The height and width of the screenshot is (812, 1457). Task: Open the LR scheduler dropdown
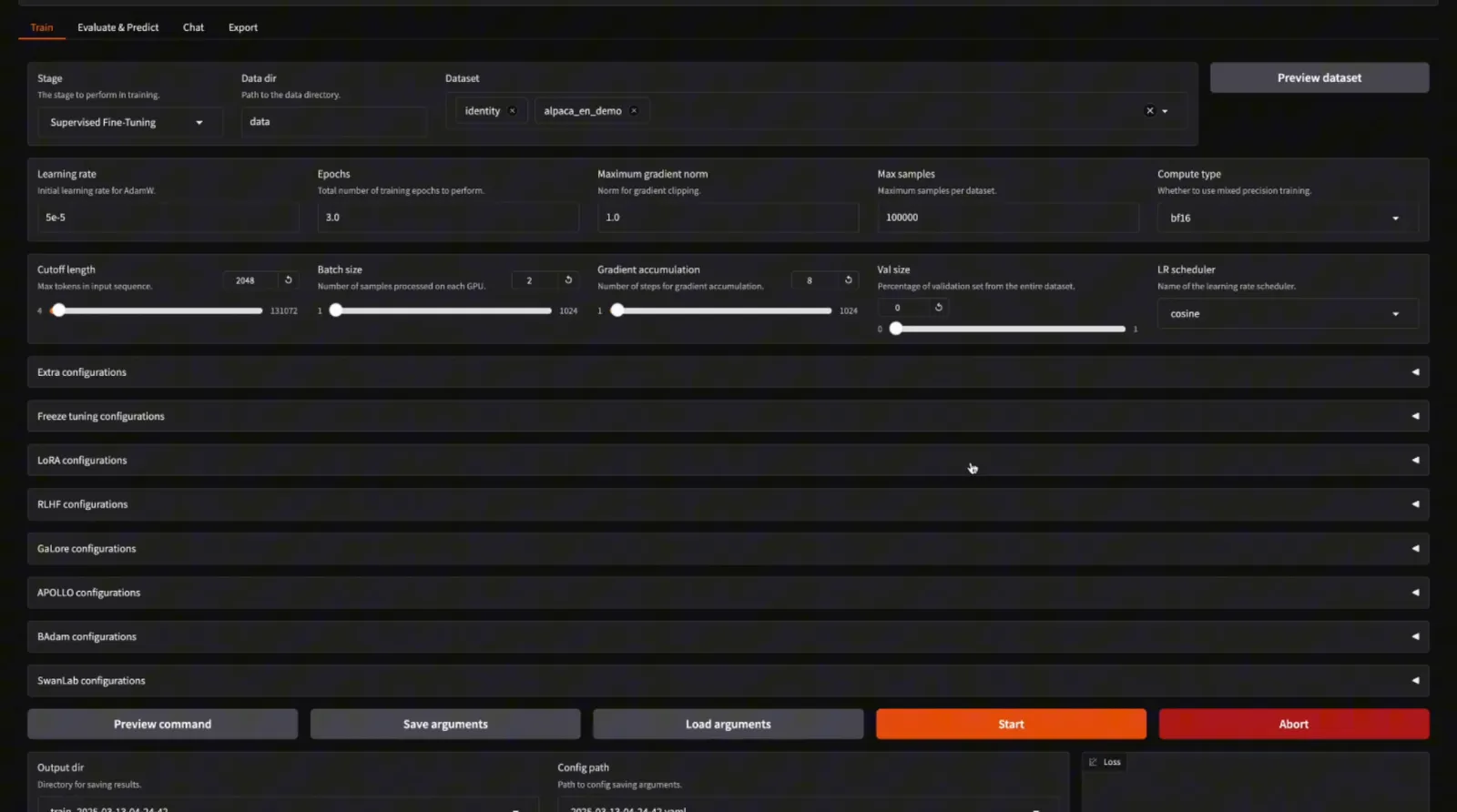[1287, 314]
